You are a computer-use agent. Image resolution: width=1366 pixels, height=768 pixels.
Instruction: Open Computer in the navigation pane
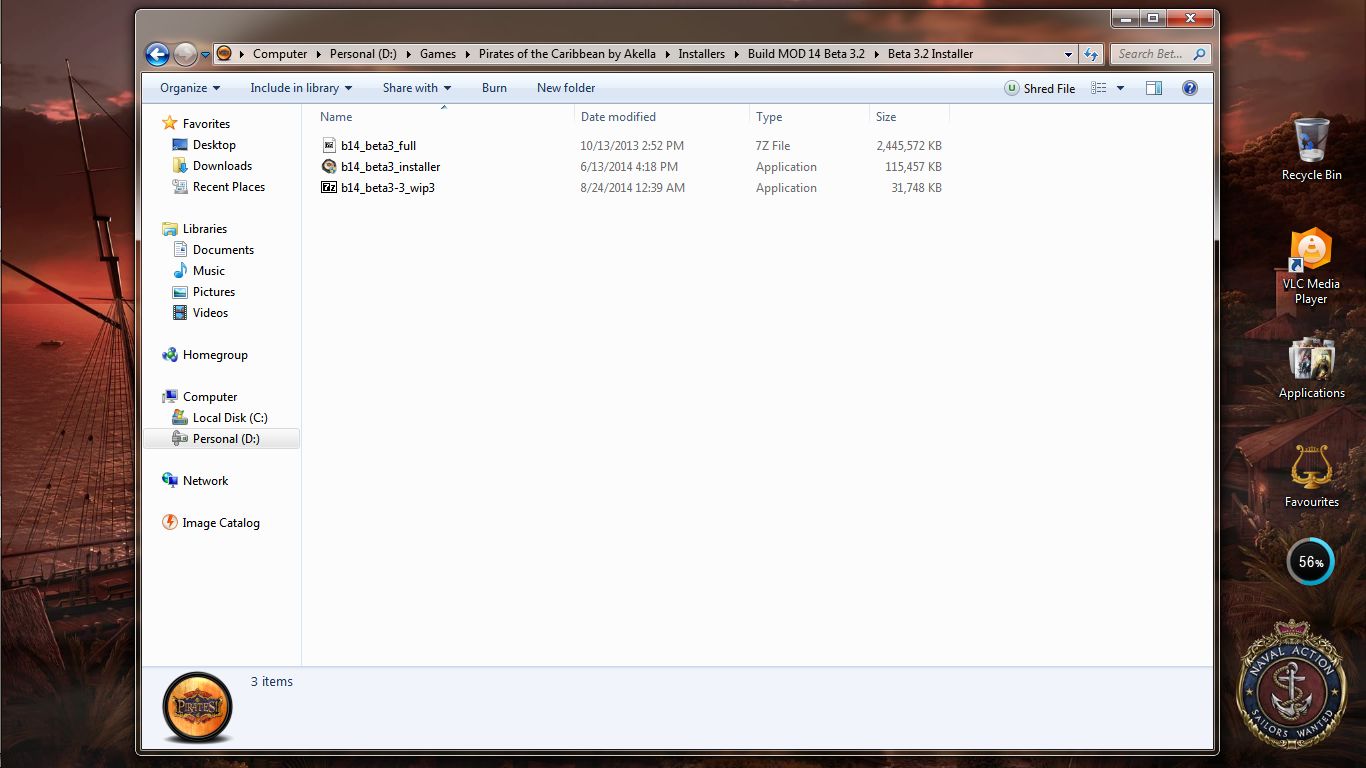point(210,397)
